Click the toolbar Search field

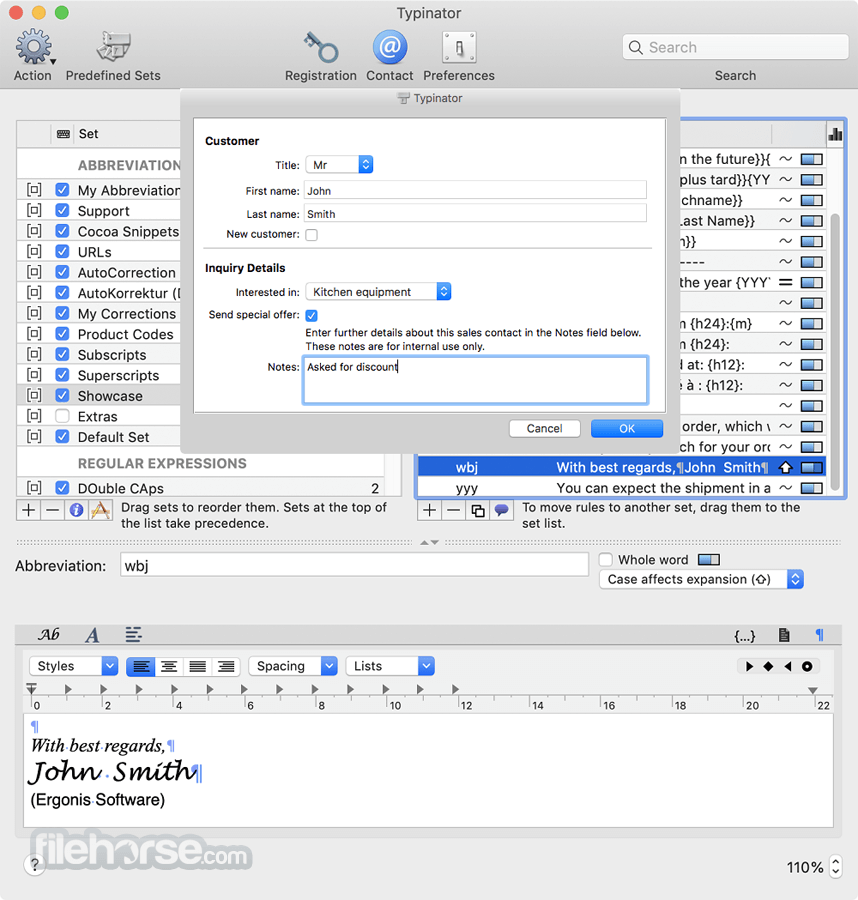[735, 47]
